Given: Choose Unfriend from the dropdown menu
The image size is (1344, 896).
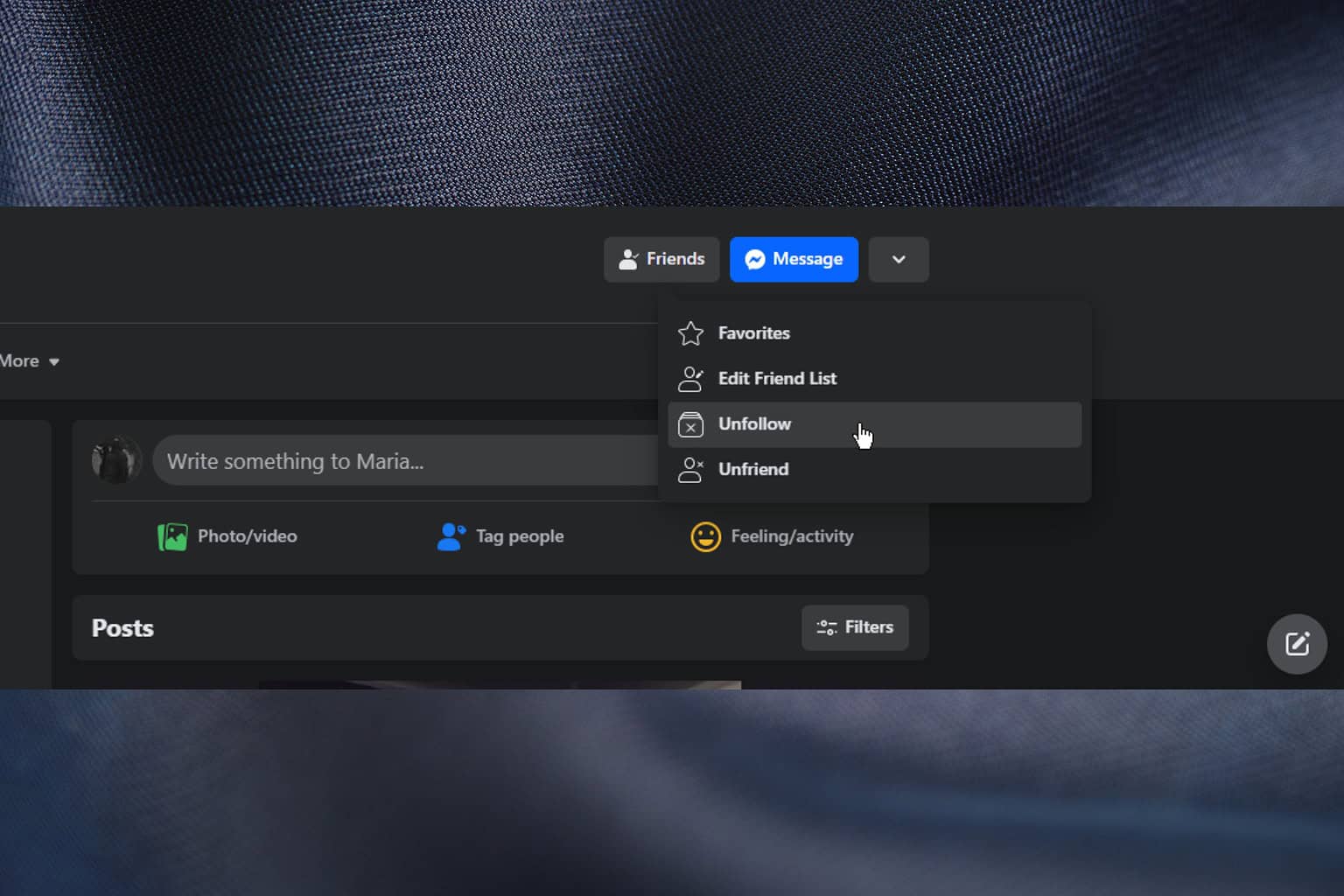Looking at the screenshot, I should coord(752,470).
